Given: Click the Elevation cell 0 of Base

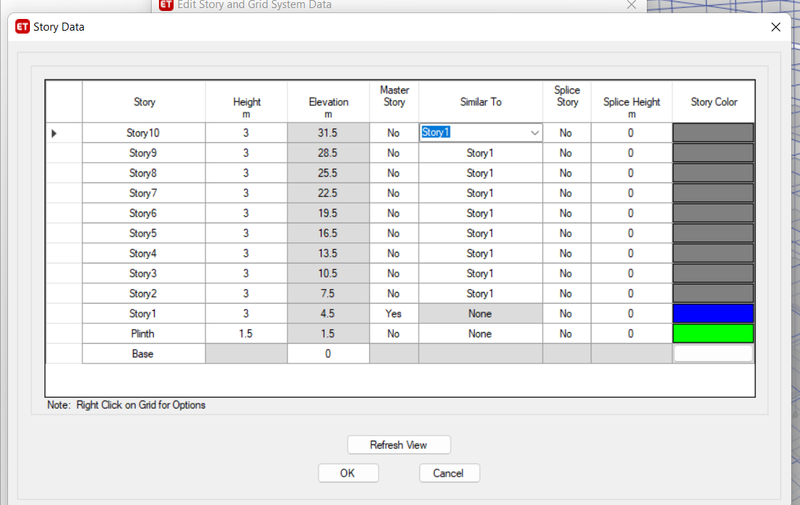Looking at the screenshot, I should (328, 354).
